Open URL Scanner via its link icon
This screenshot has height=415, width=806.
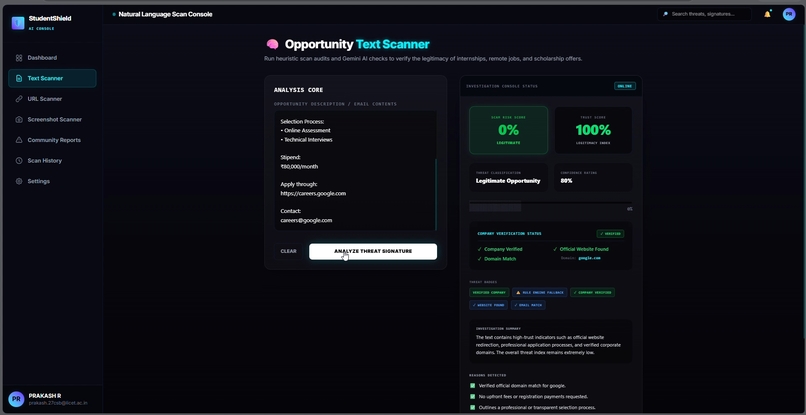coord(19,99)
